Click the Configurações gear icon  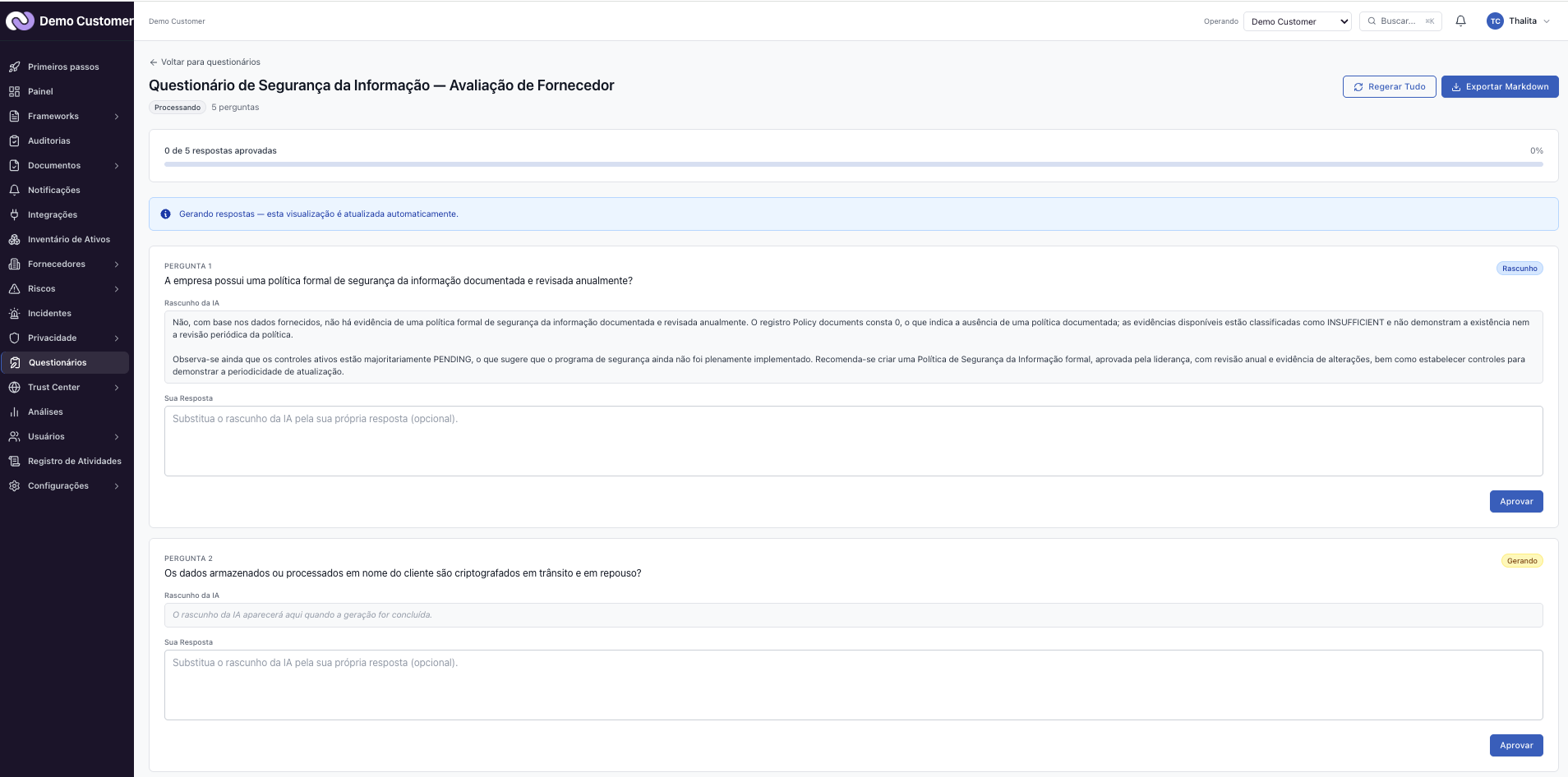pos(14,485)
